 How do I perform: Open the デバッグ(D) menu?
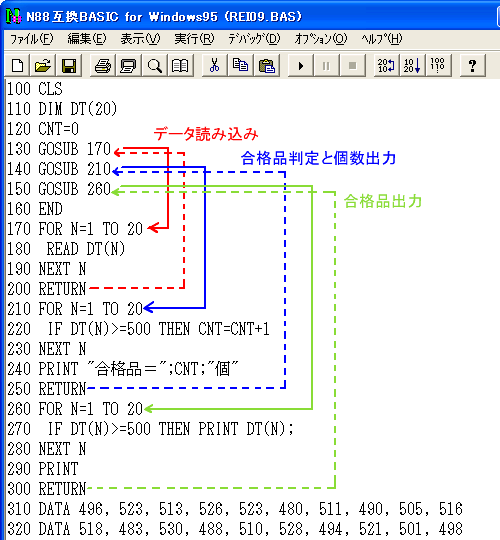pos(254,39)
